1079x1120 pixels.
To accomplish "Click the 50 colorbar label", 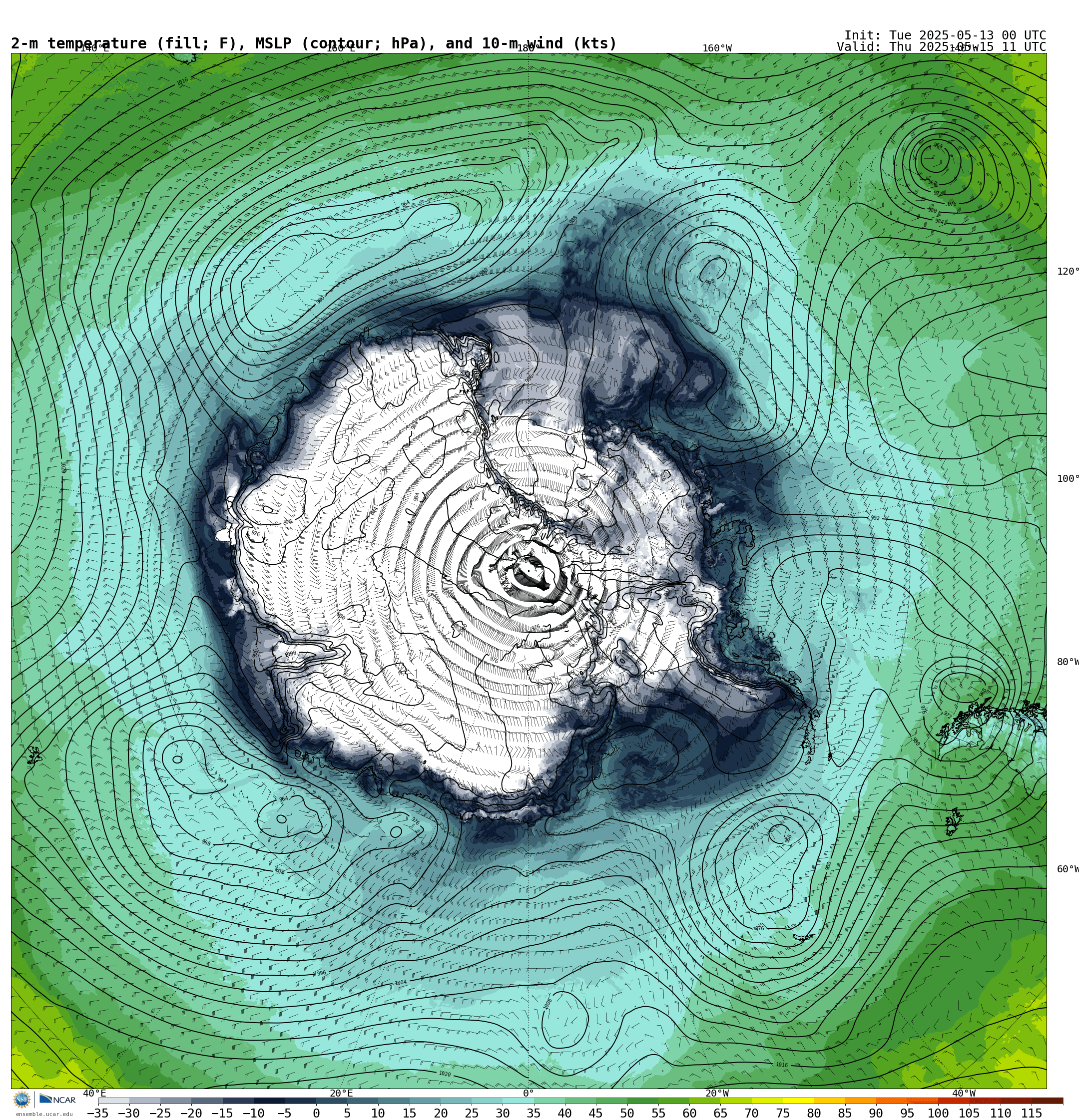I will tap(627, 1113).
